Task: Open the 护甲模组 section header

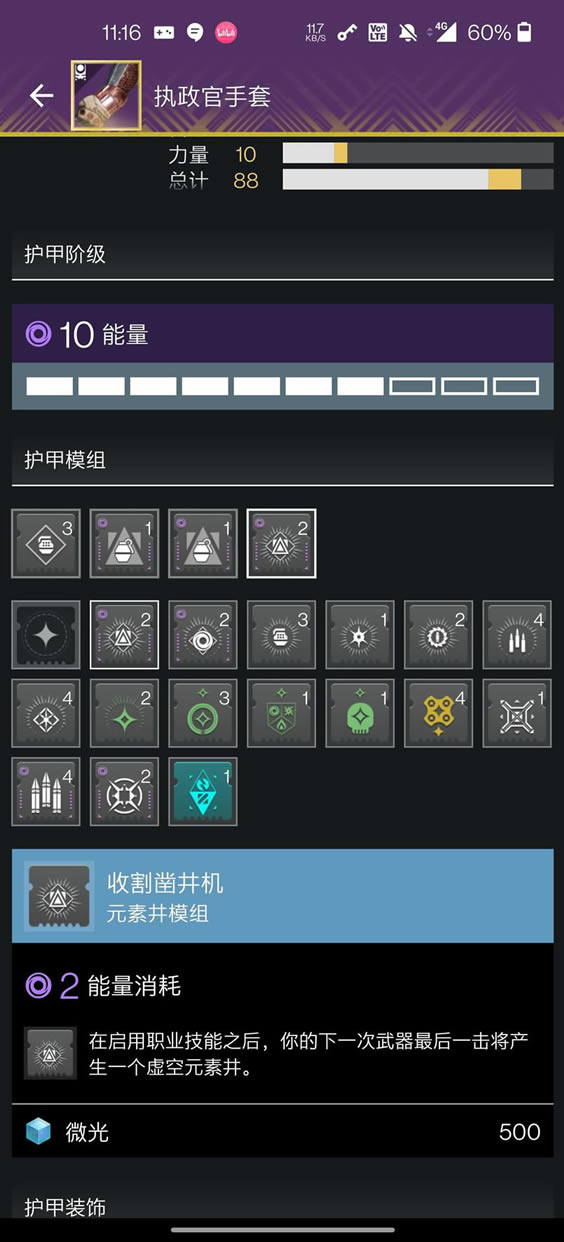Action: coord(282,460)
